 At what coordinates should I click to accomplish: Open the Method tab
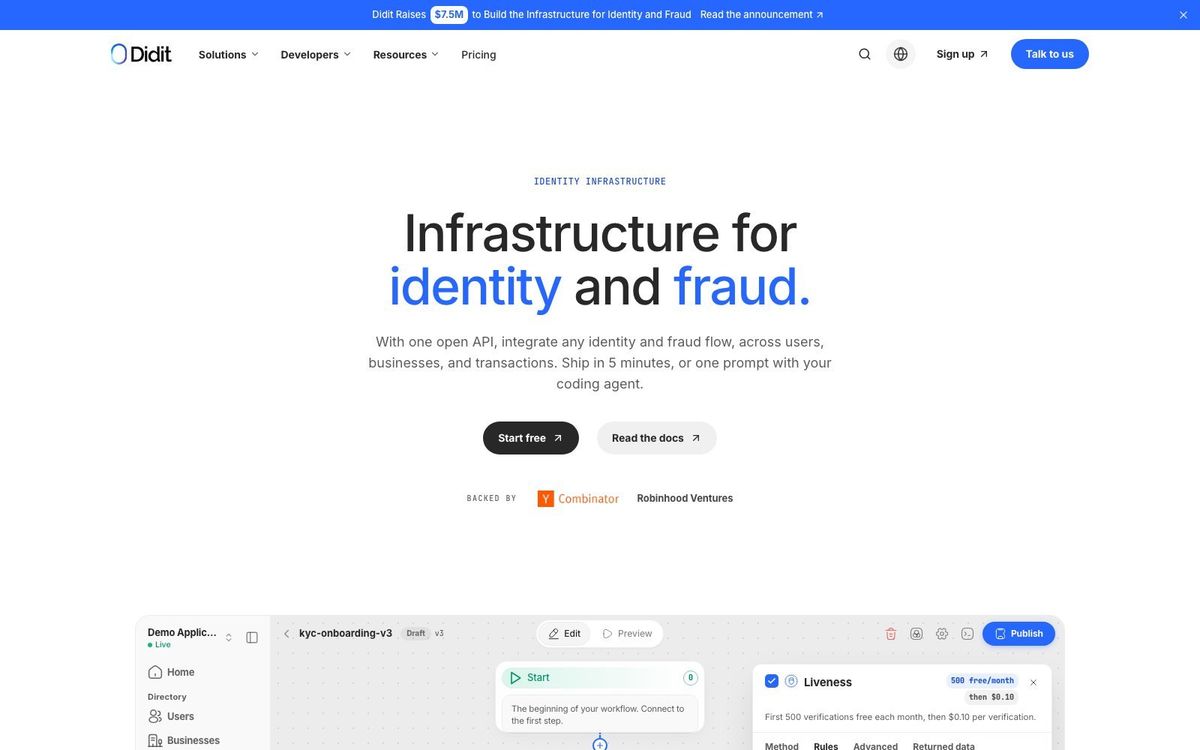782,746
